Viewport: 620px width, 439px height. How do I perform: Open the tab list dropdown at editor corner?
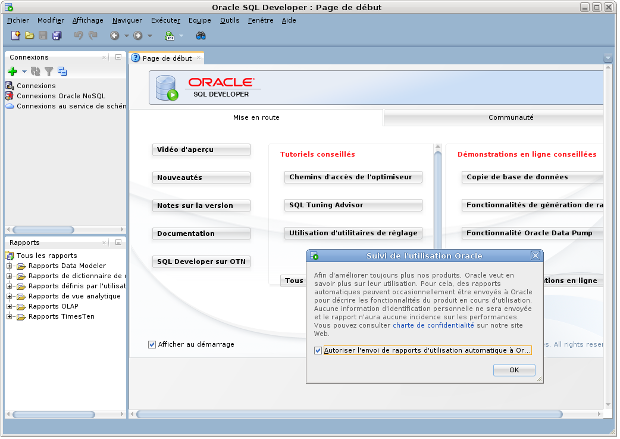pyautogui.click(x=608, y=58)
